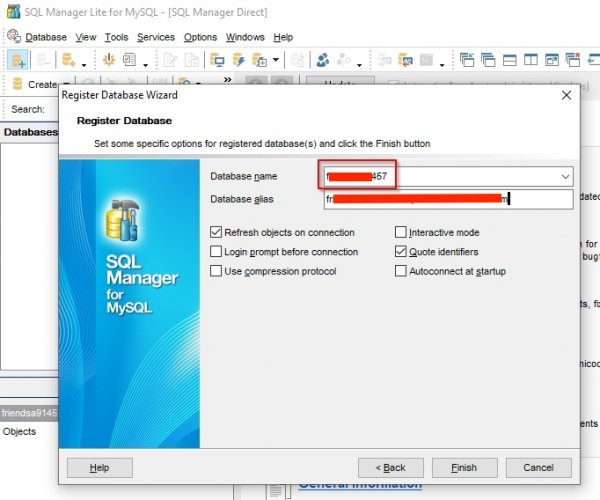Open the Tools menu
Image resolution: width=600 pixels, height=500 pixels.
(116, 37)
